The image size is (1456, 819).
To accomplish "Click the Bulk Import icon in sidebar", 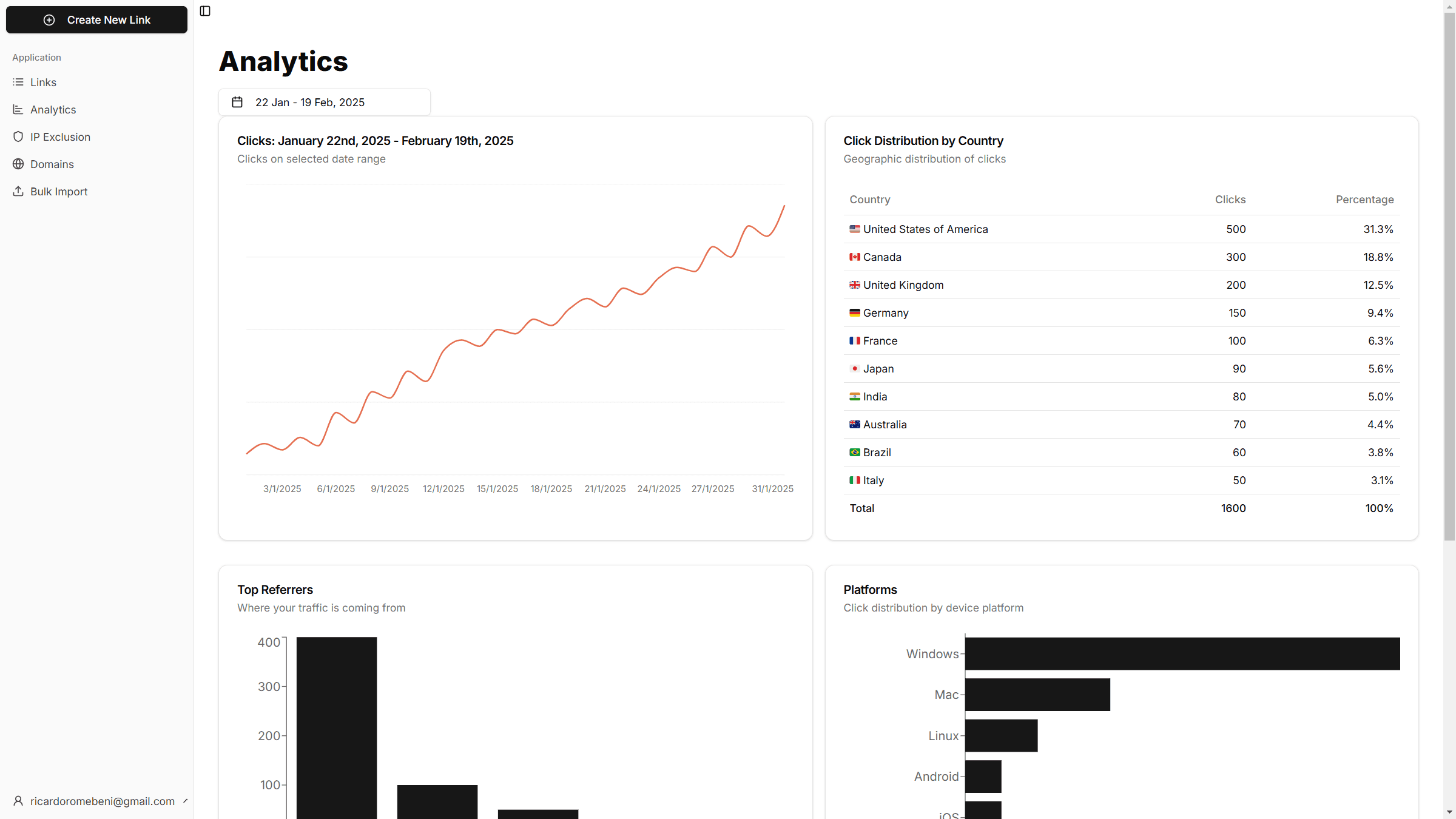I will (x=18, y=191).
